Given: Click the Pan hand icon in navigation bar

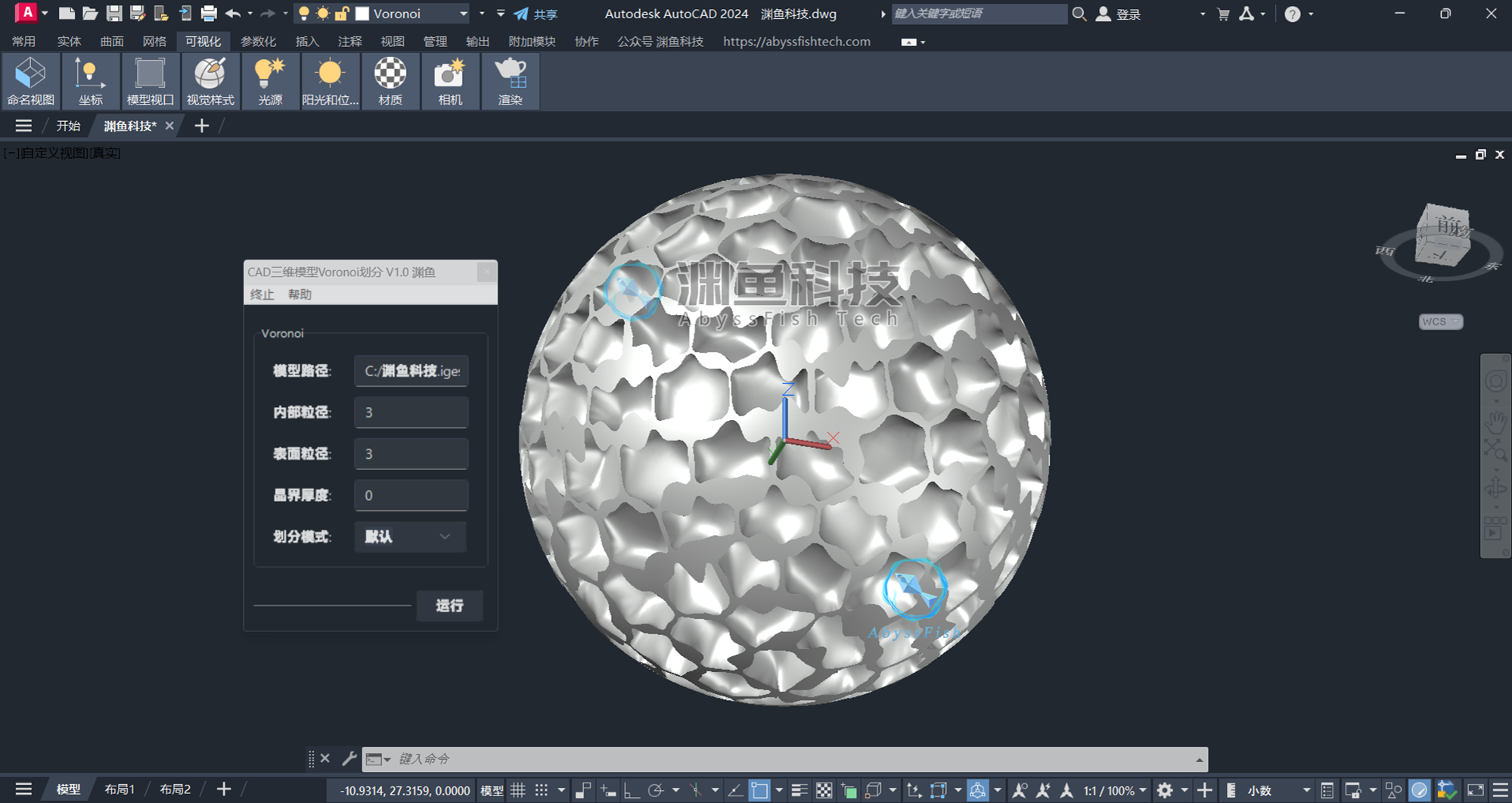Looking at the screenshot, I should pos(1495,421).
